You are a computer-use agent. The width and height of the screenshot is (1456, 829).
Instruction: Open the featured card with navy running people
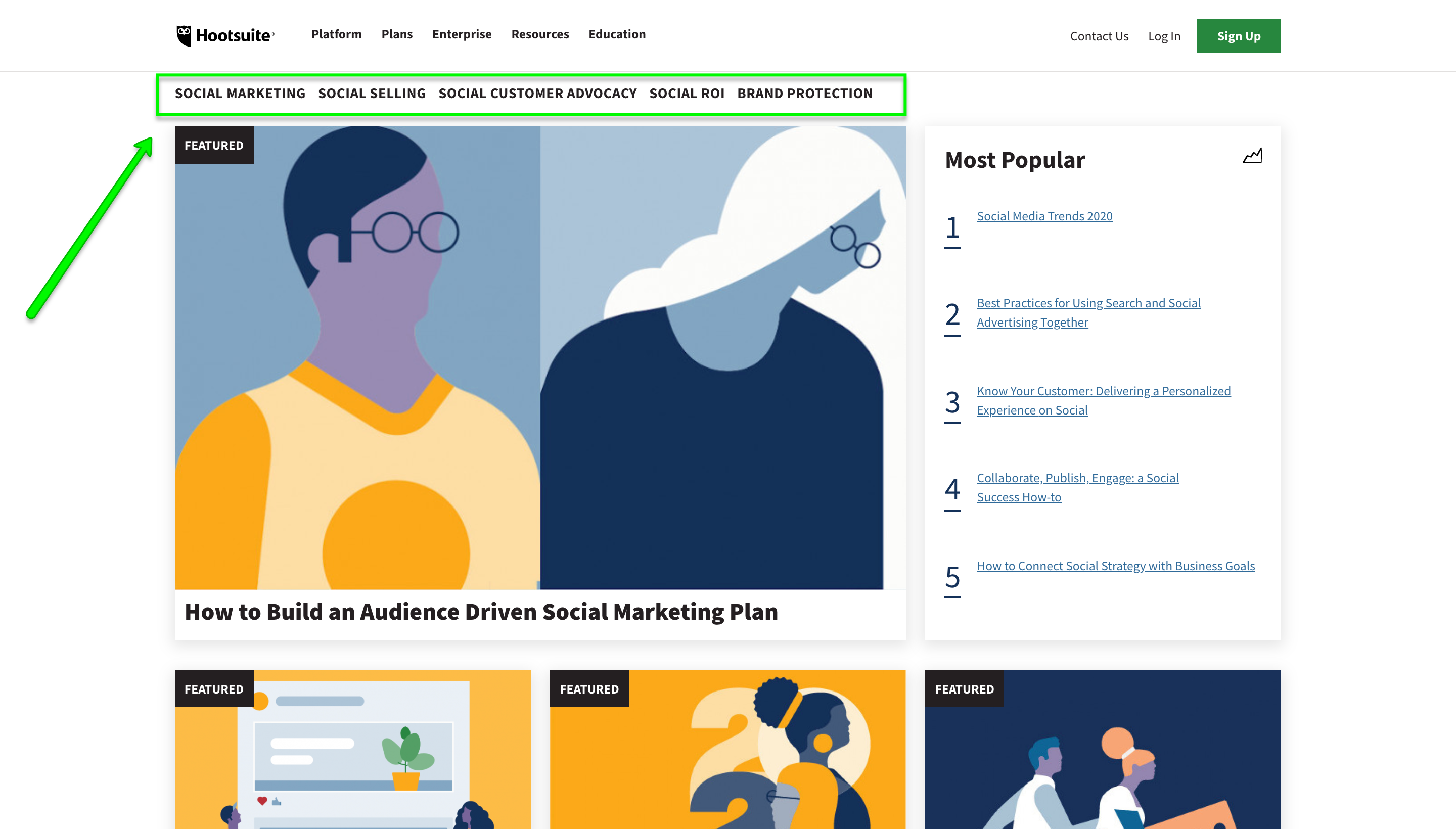pyautogui.click(x=1103, y=749)
